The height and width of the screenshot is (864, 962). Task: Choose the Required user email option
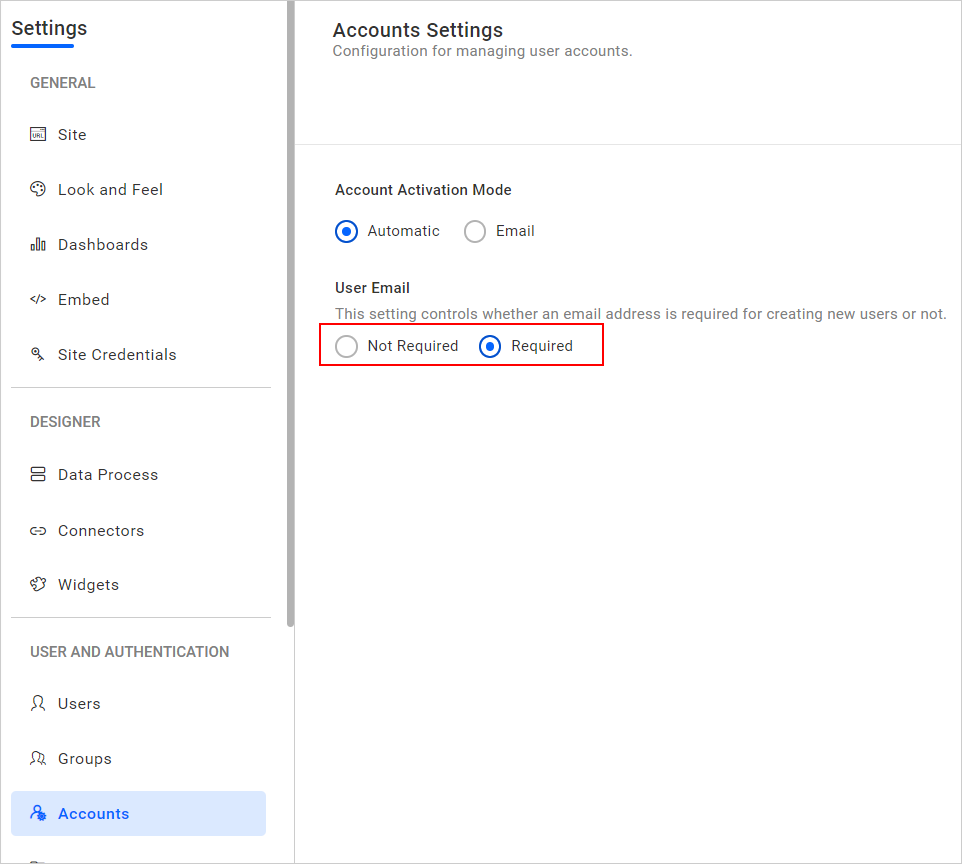(490, 346)
